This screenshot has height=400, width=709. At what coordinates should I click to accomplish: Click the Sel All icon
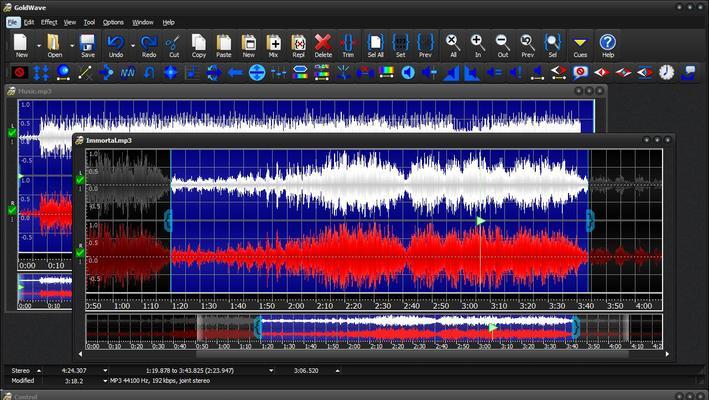tap(375, 46)
